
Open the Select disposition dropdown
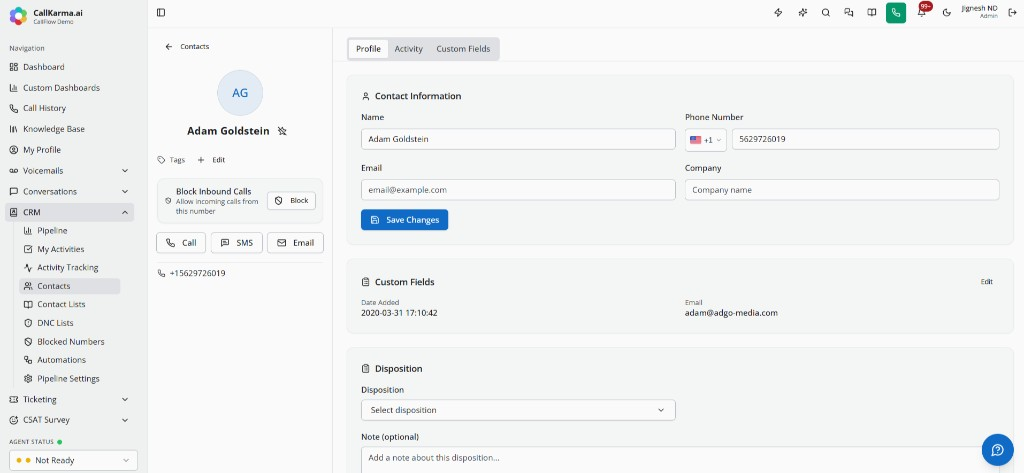coord(518,410)
